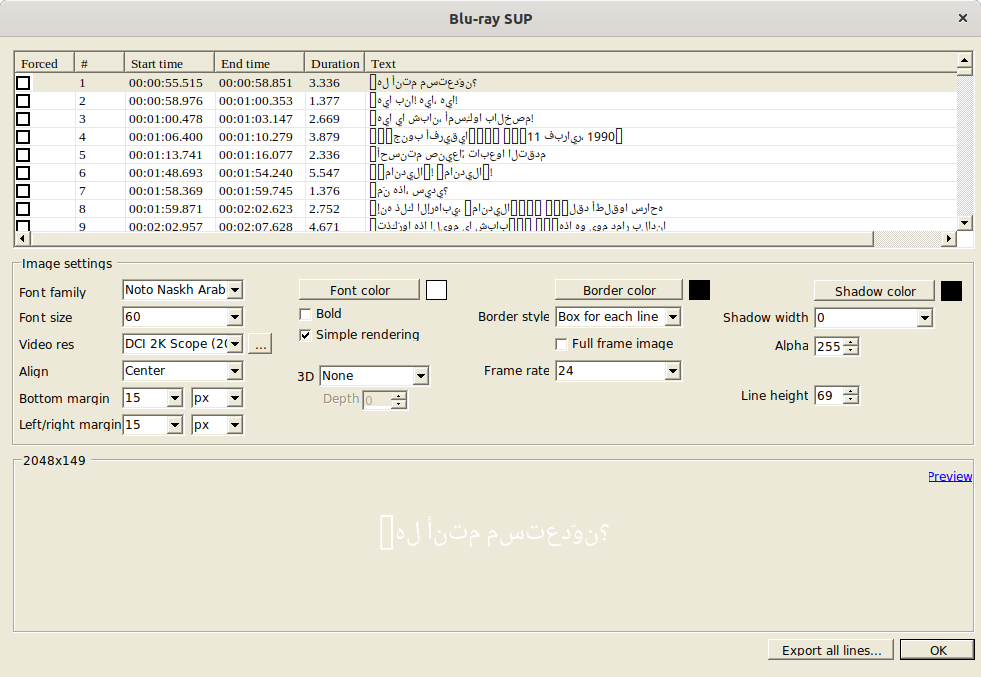981x677 pixels.
Task: Click the Duration column header
Action: (334, 64)
